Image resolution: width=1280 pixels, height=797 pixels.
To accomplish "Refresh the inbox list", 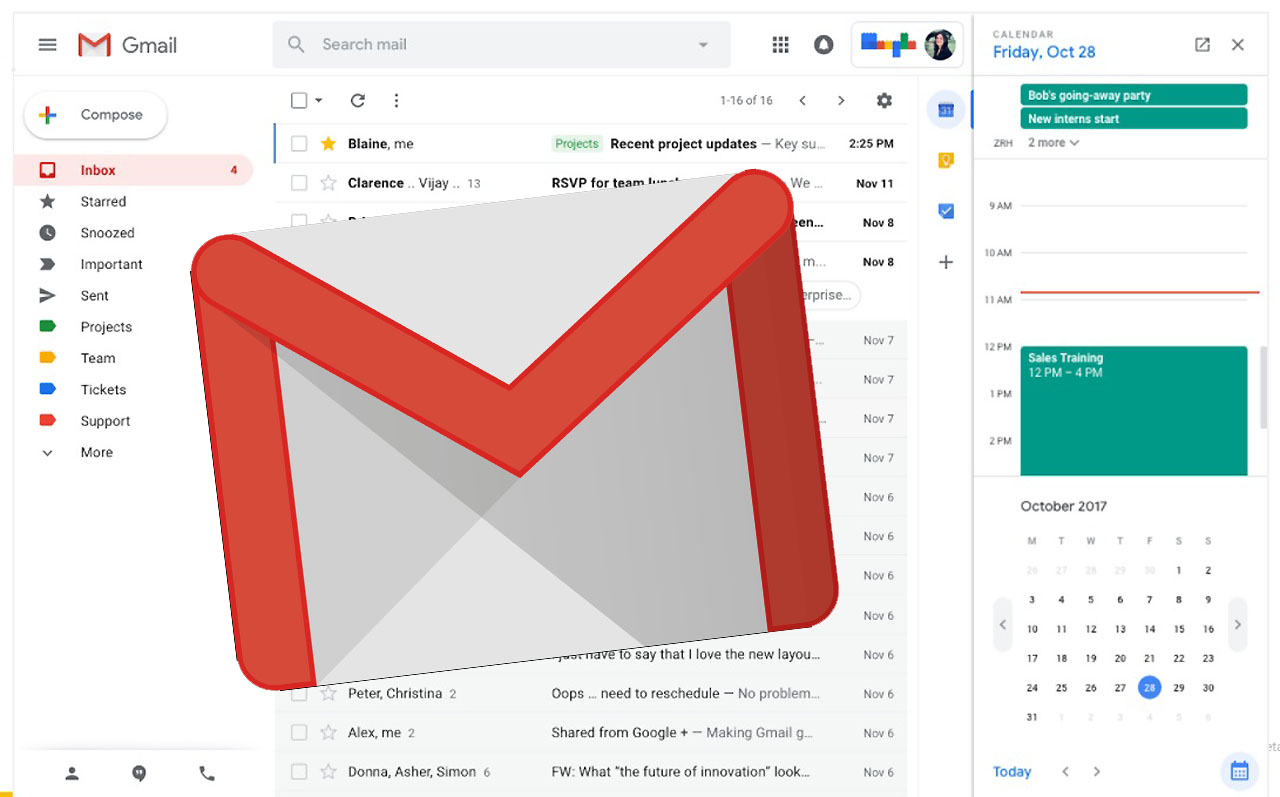I will pos(358,100).
